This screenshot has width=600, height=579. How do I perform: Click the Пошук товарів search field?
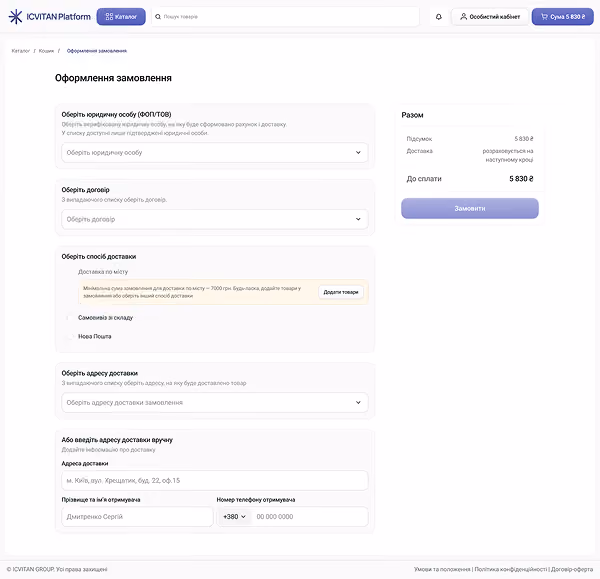[x=285, y=17]
